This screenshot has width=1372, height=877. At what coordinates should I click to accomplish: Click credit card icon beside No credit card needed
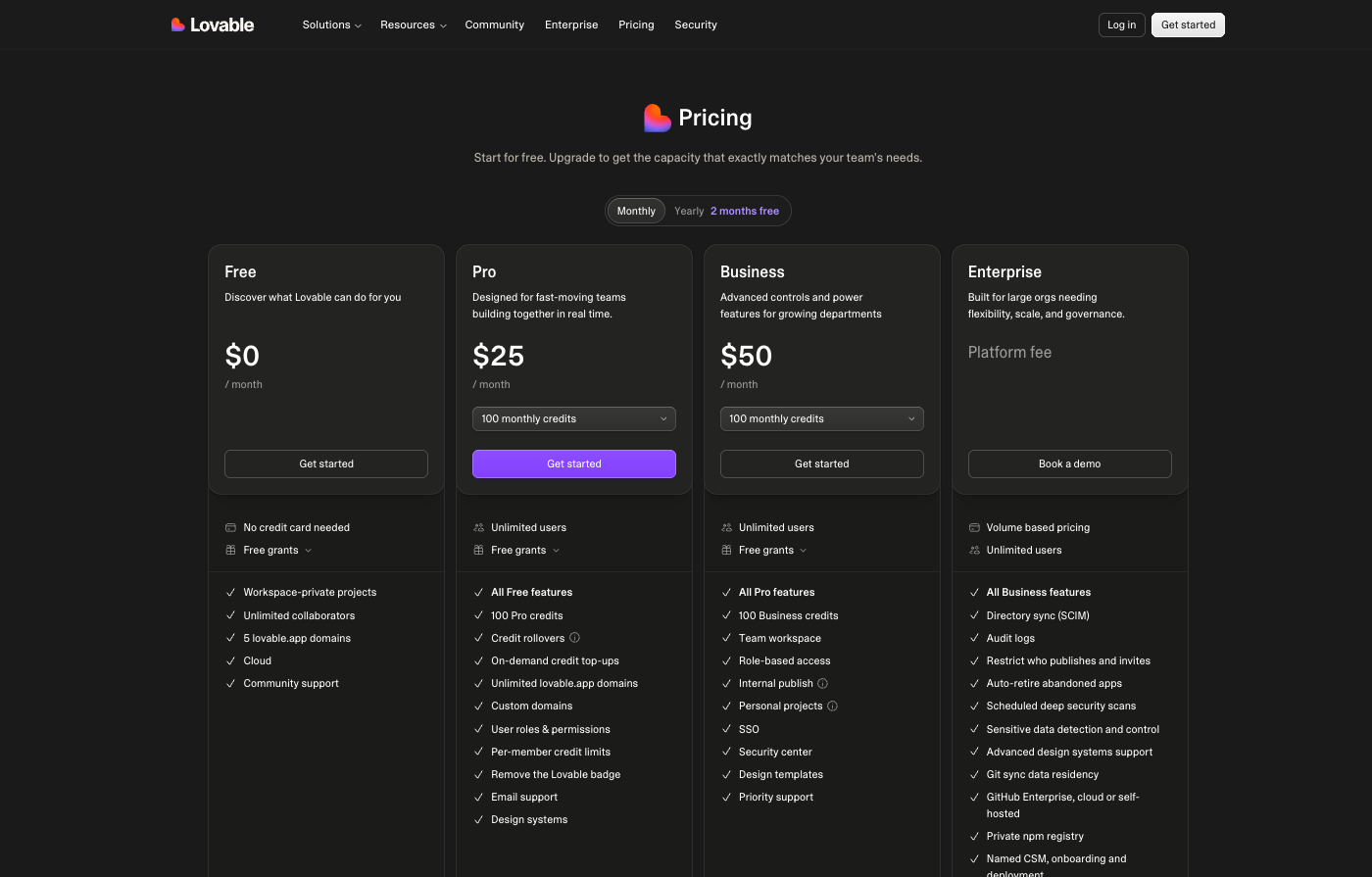pos(231,528)
